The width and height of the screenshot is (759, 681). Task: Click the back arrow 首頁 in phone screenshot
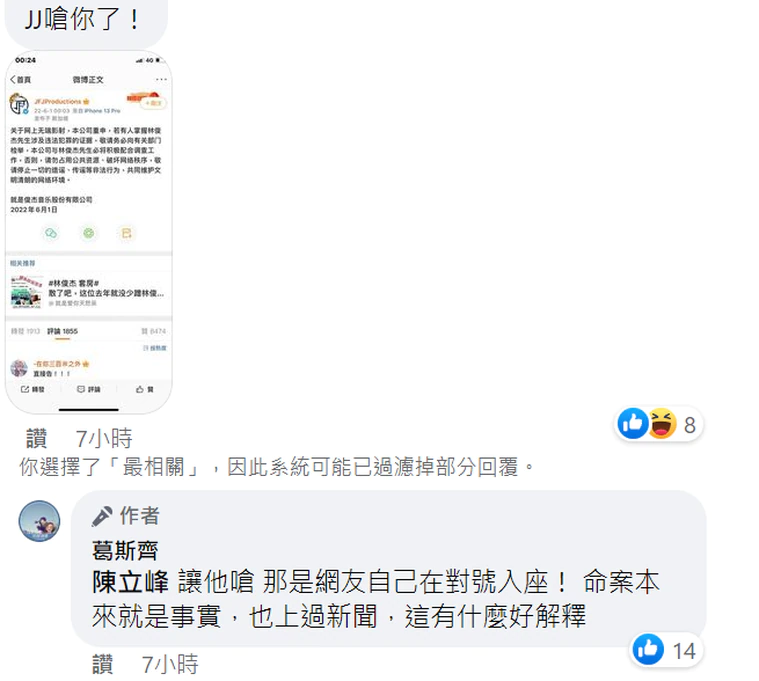20,79
